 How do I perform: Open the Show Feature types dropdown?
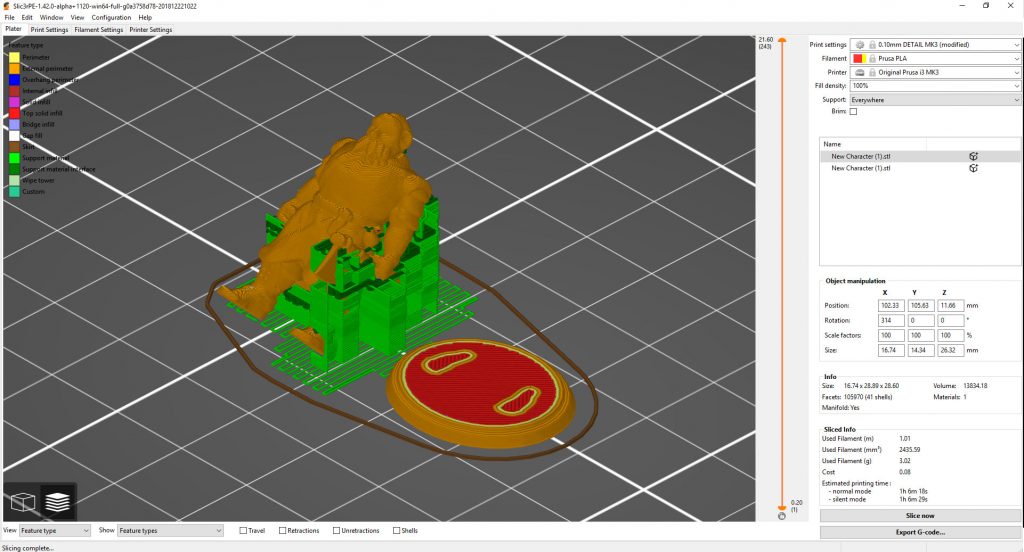click(170, 530)
